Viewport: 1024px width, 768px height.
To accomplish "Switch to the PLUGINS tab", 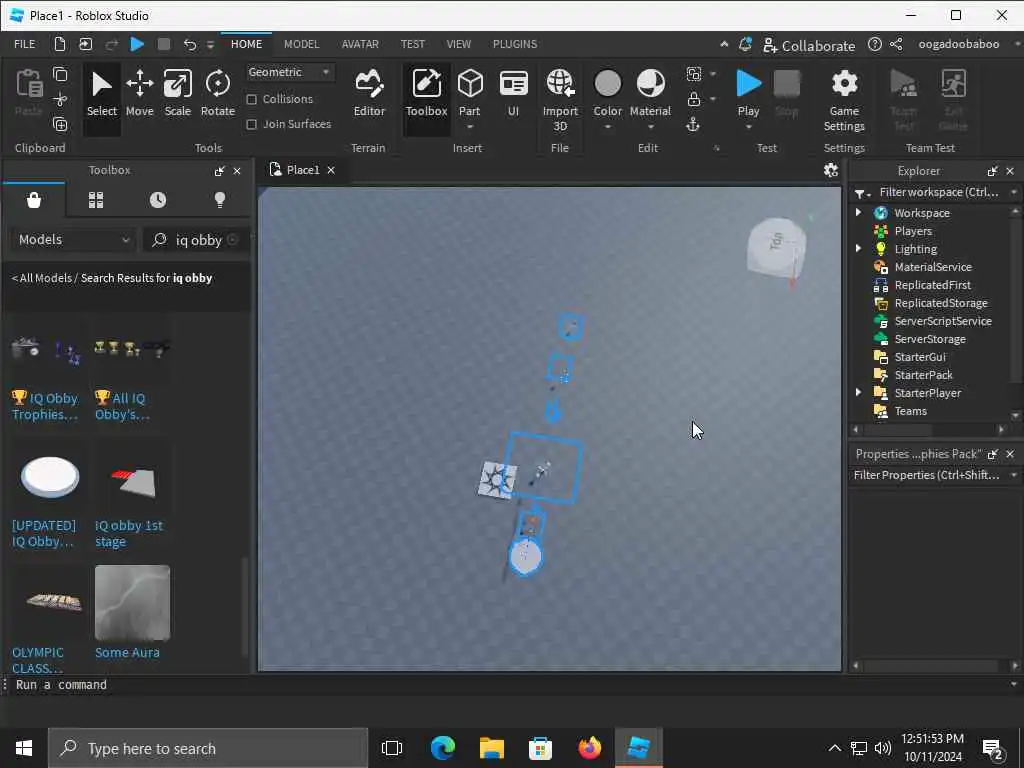I will [515, 44].
